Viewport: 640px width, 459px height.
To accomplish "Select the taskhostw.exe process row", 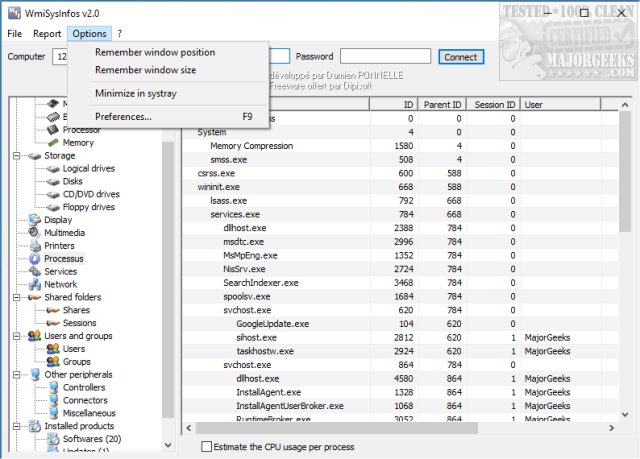I will click(x=399, y=351).
